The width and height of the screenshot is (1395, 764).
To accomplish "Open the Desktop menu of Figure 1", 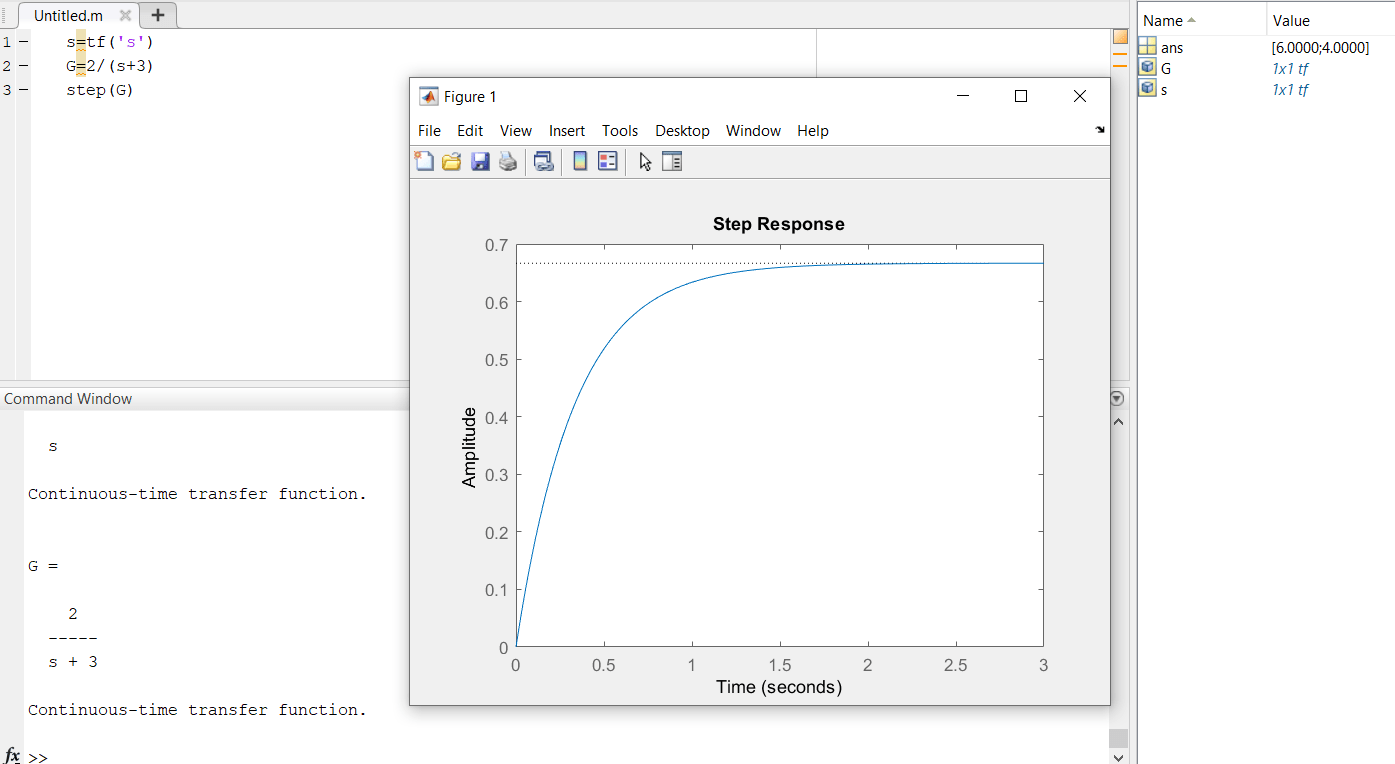I will point(683,130).
